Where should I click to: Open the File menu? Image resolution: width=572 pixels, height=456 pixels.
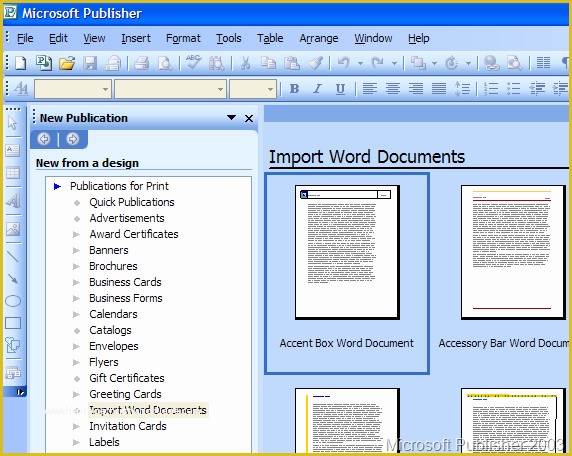tap(25, 38)
